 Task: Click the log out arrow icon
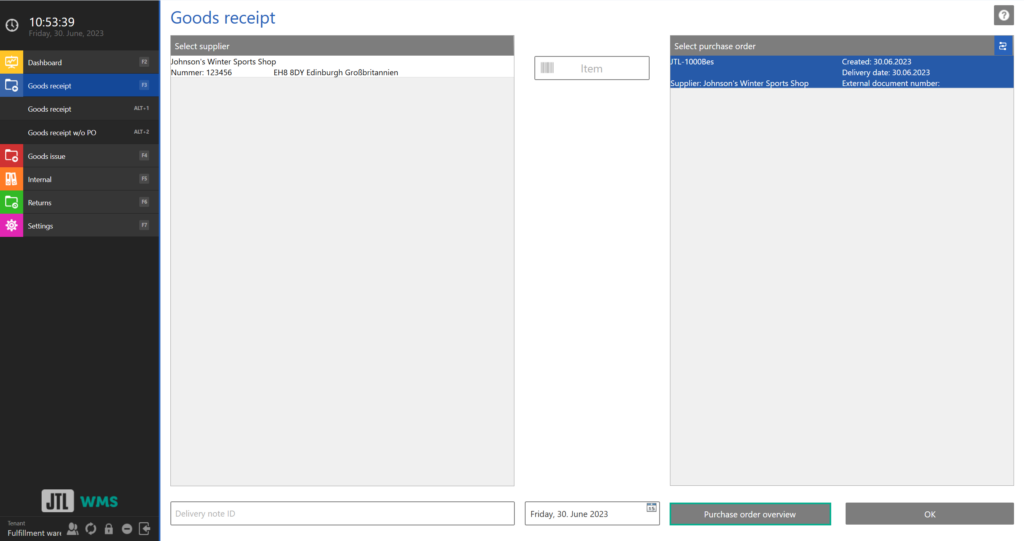[x=145, y=528]
